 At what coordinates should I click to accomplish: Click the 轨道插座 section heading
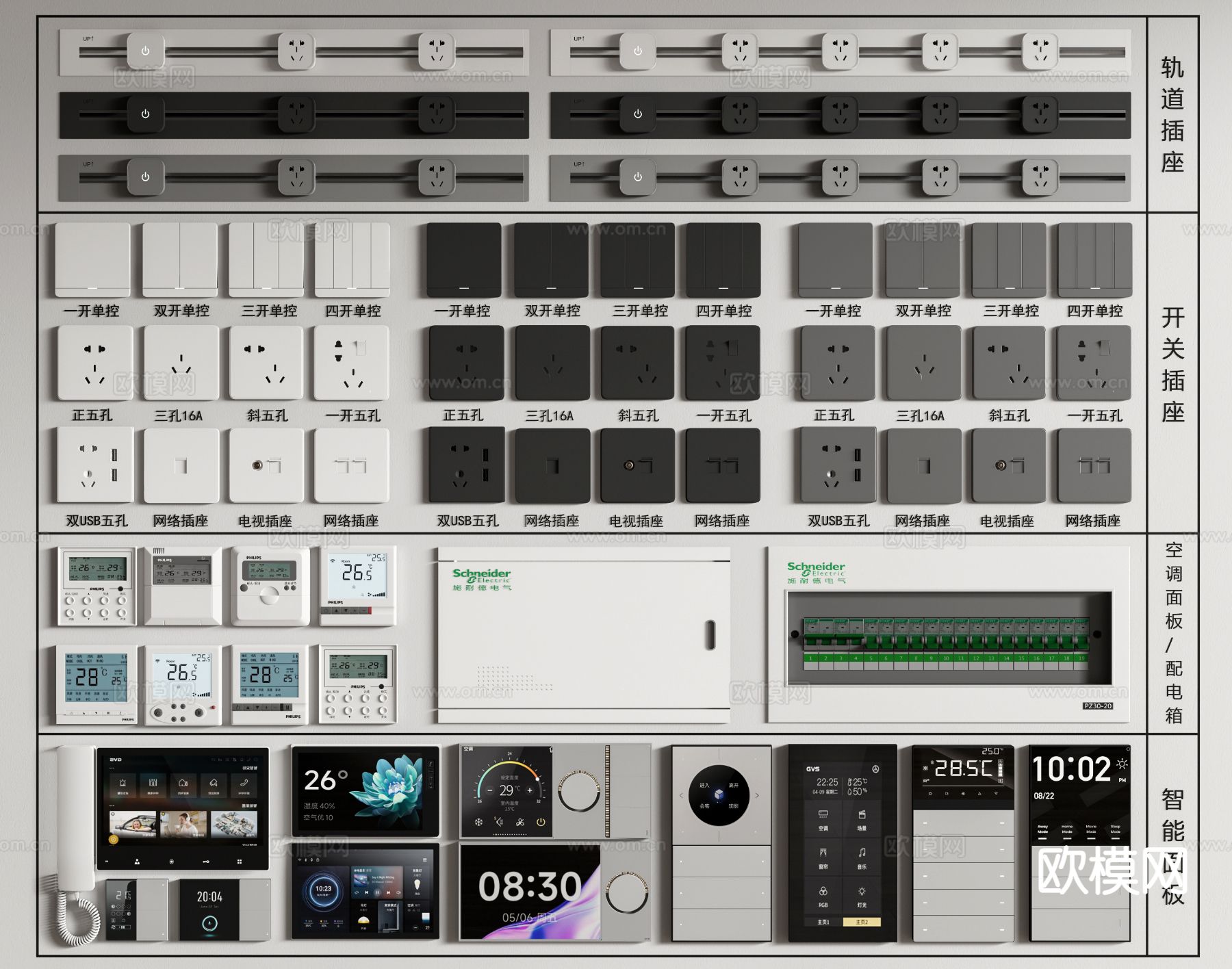(x=1172, y=114)
